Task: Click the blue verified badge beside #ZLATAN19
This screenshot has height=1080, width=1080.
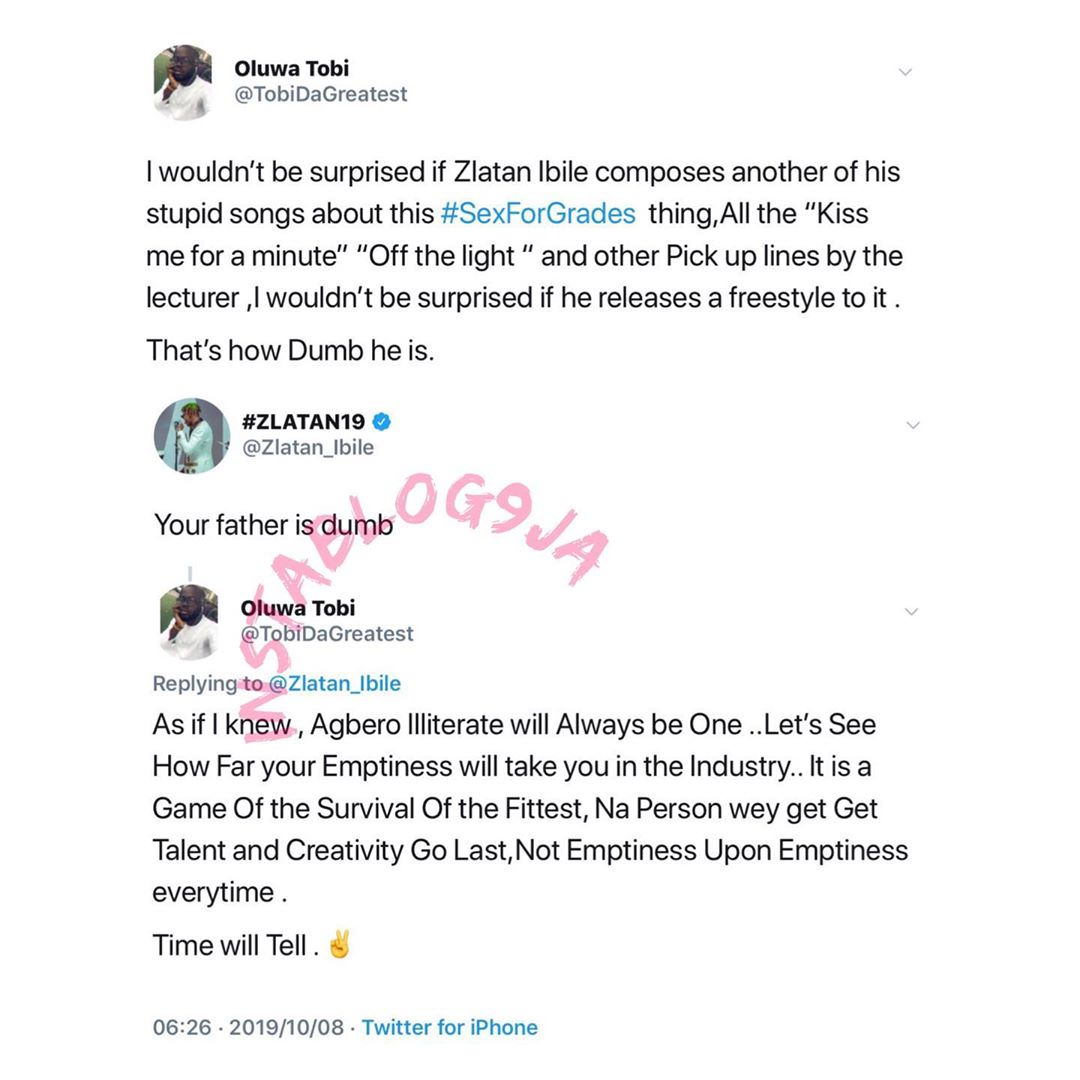Action: pos(381,421)
